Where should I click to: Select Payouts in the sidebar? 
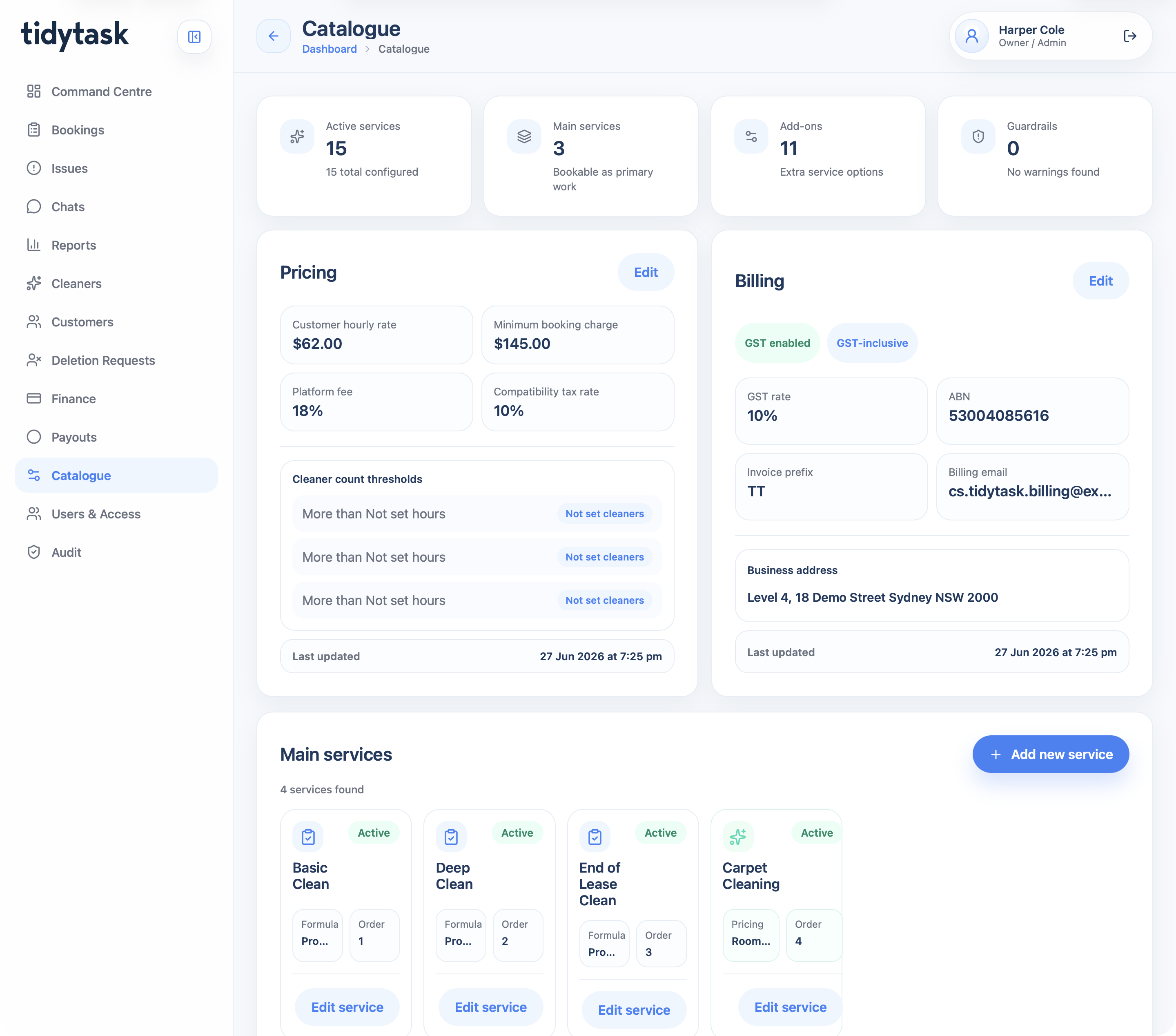coord(116,437)
